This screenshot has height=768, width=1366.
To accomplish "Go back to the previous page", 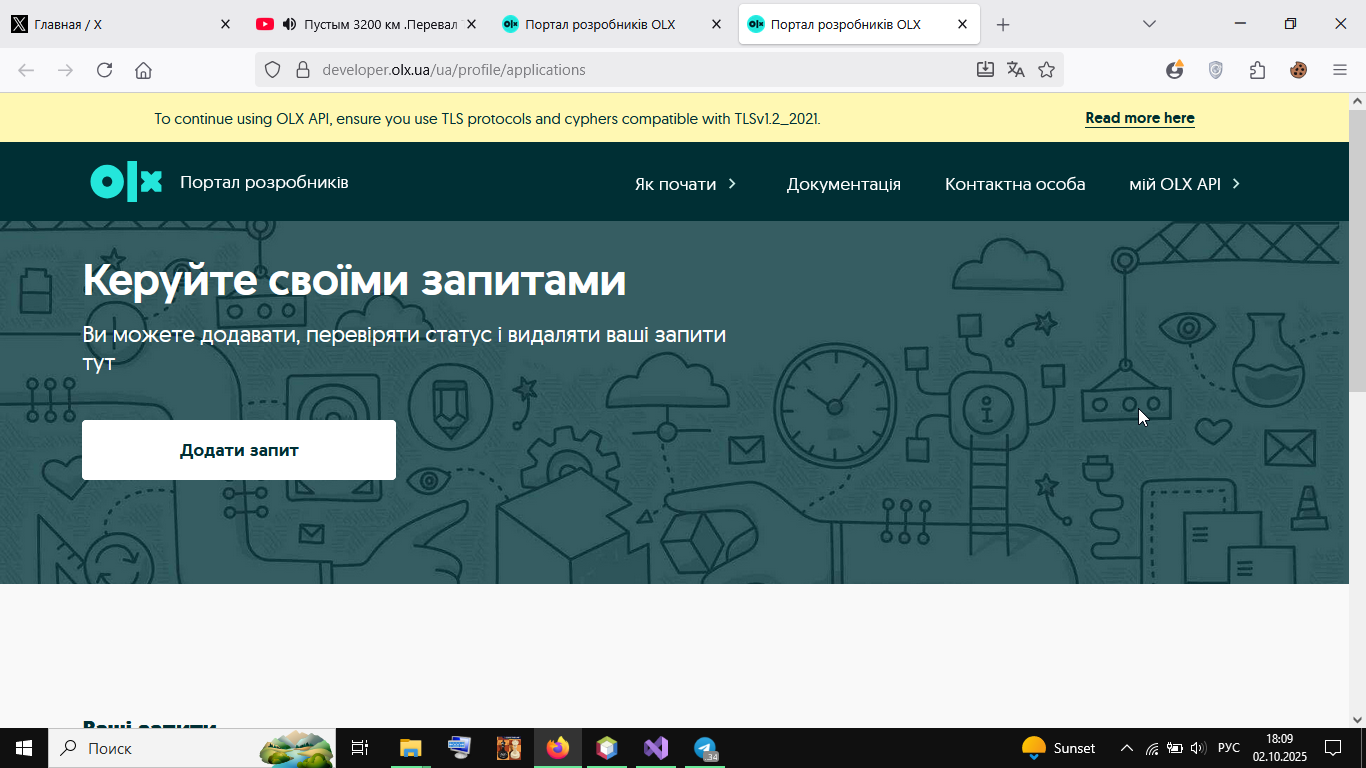I will (x=26, y=70).
